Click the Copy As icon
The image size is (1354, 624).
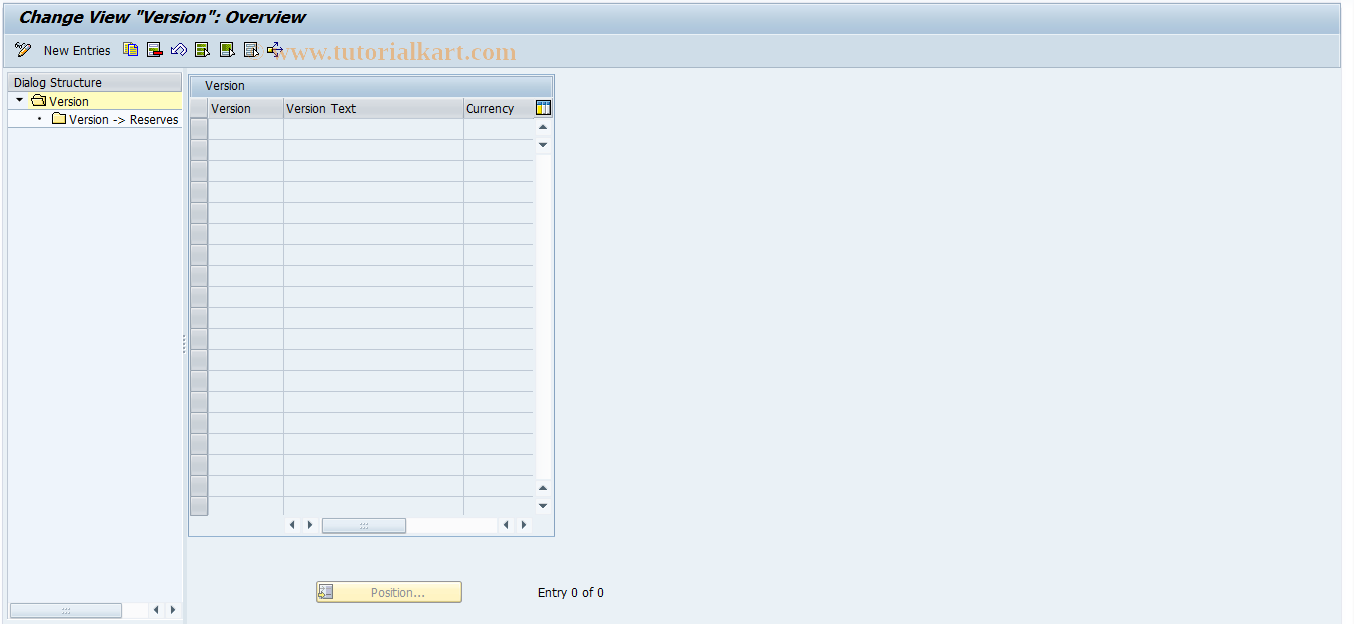coord(131,50)
